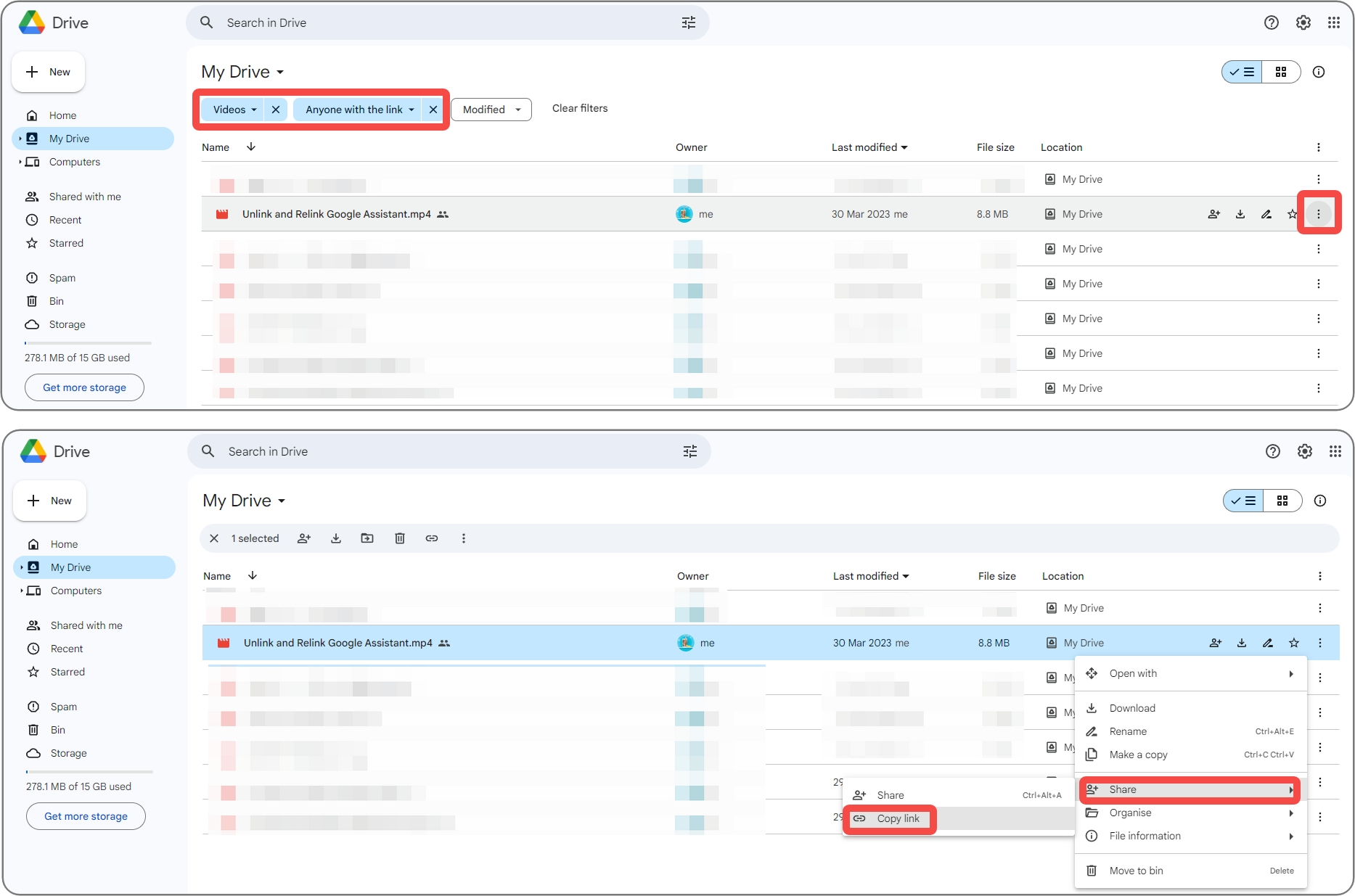
Task: Choose Move to bin from the context menu
Action: point(1191,871)
